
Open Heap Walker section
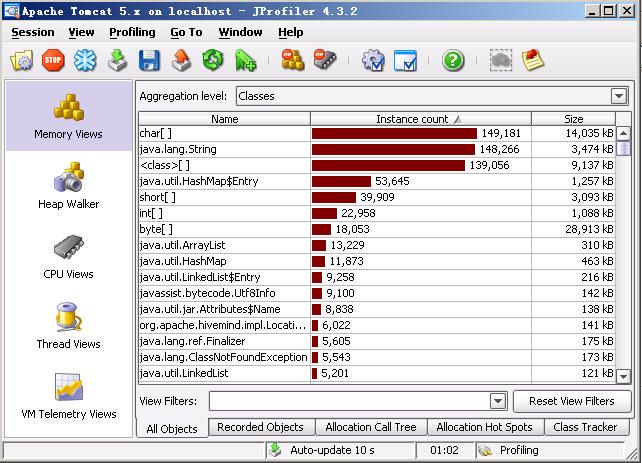tap(68, 186)
